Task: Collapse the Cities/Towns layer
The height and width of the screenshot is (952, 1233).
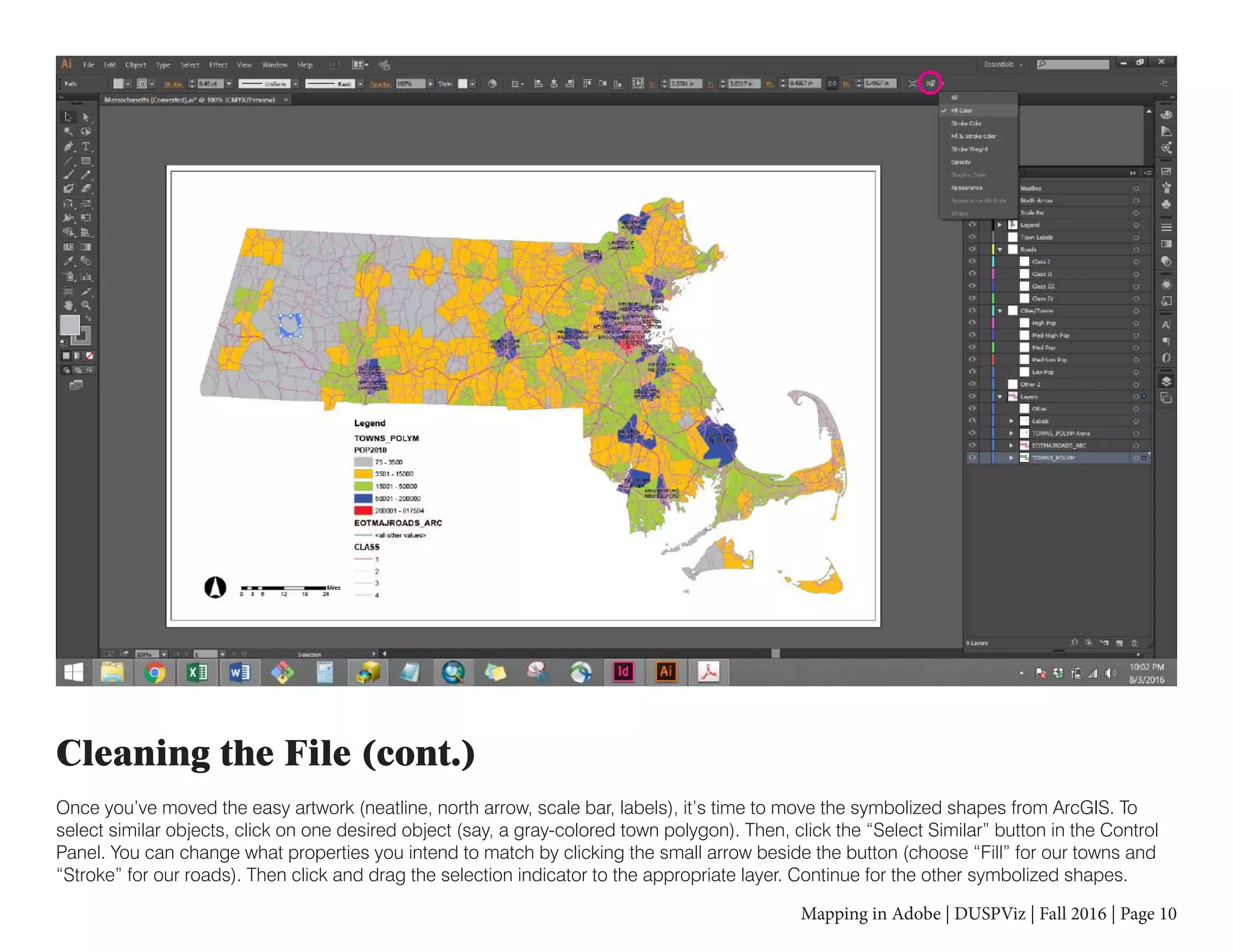Action: tap(999, 311)
